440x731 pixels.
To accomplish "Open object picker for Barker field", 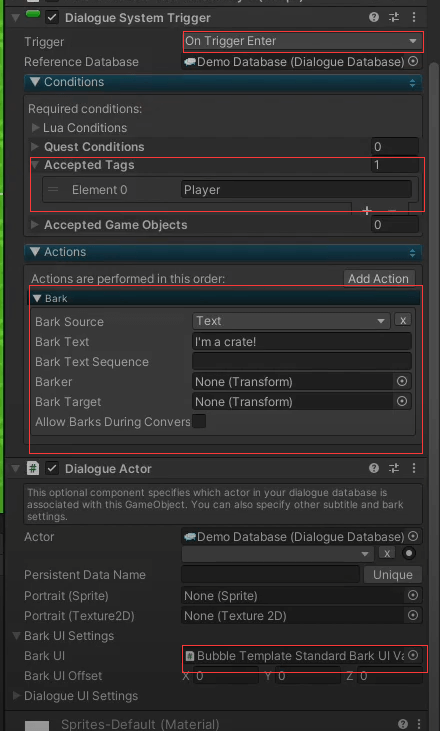I will point(402,381).
